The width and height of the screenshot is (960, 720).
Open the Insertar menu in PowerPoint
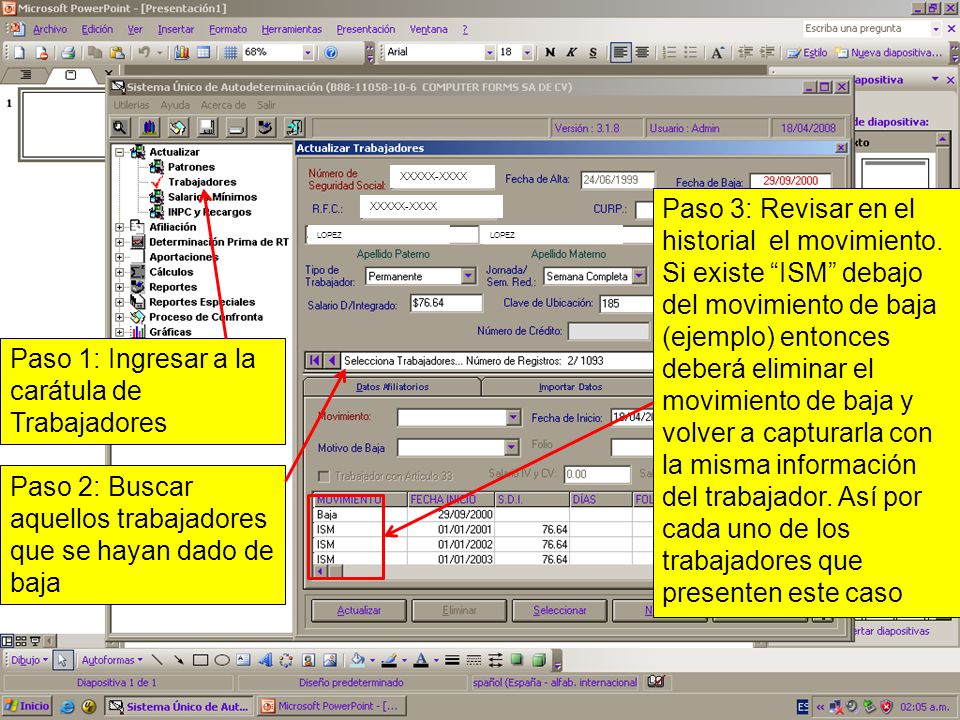pos(176,29)
